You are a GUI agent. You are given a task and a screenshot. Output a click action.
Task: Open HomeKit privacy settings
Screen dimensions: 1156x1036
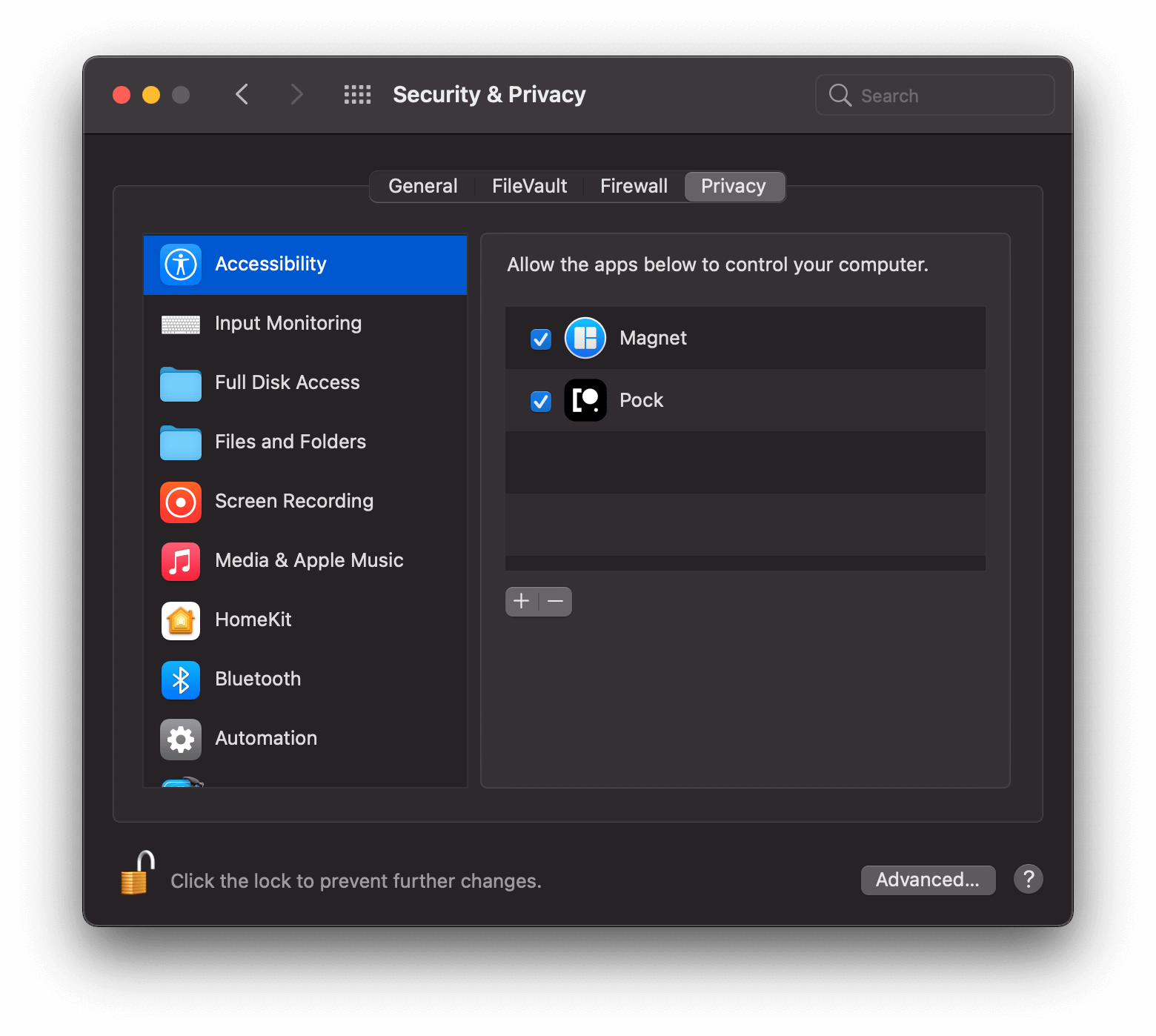[180, 621]
